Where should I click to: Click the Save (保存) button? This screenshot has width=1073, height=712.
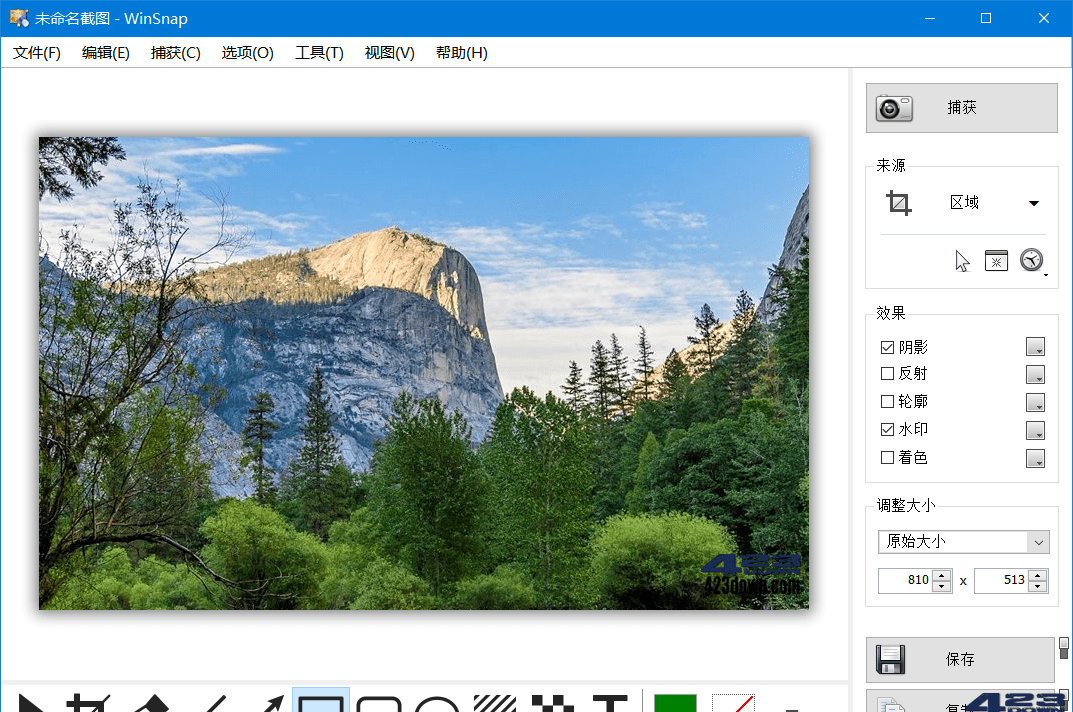[960, 660]
